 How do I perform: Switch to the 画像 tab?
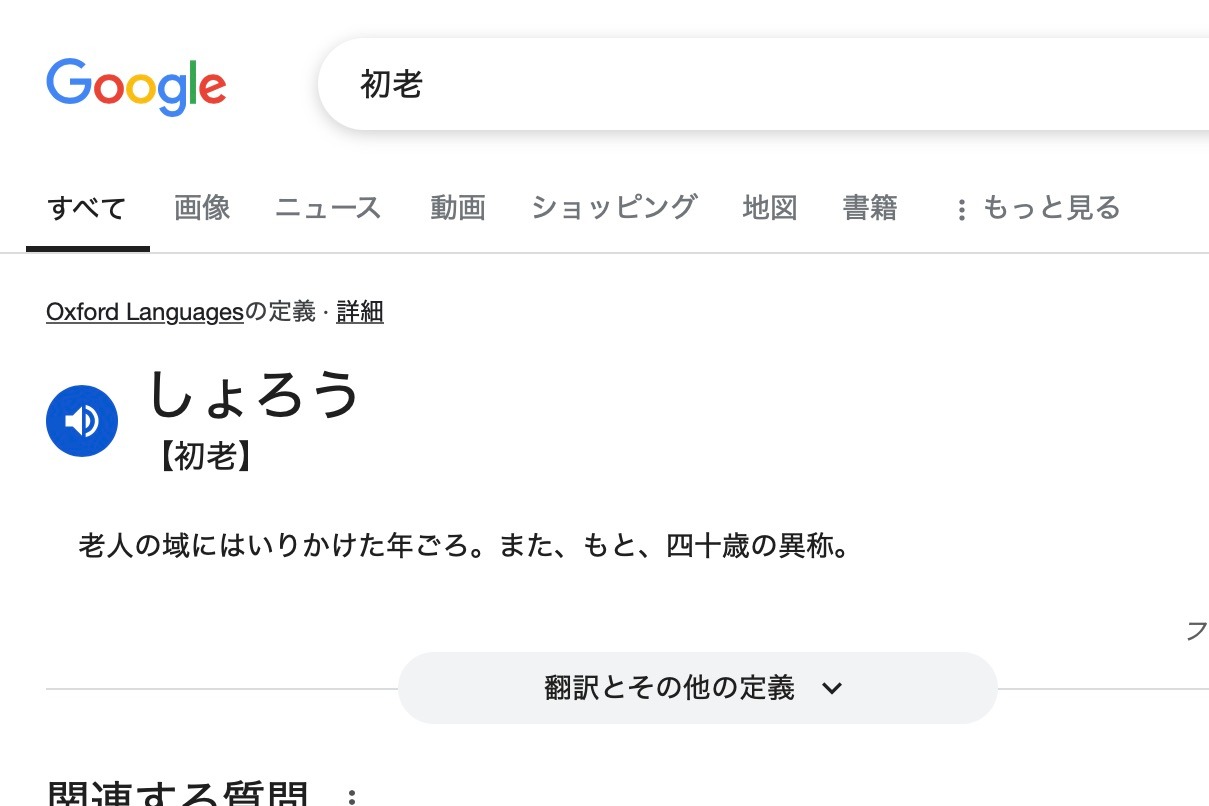click(202, 208)
